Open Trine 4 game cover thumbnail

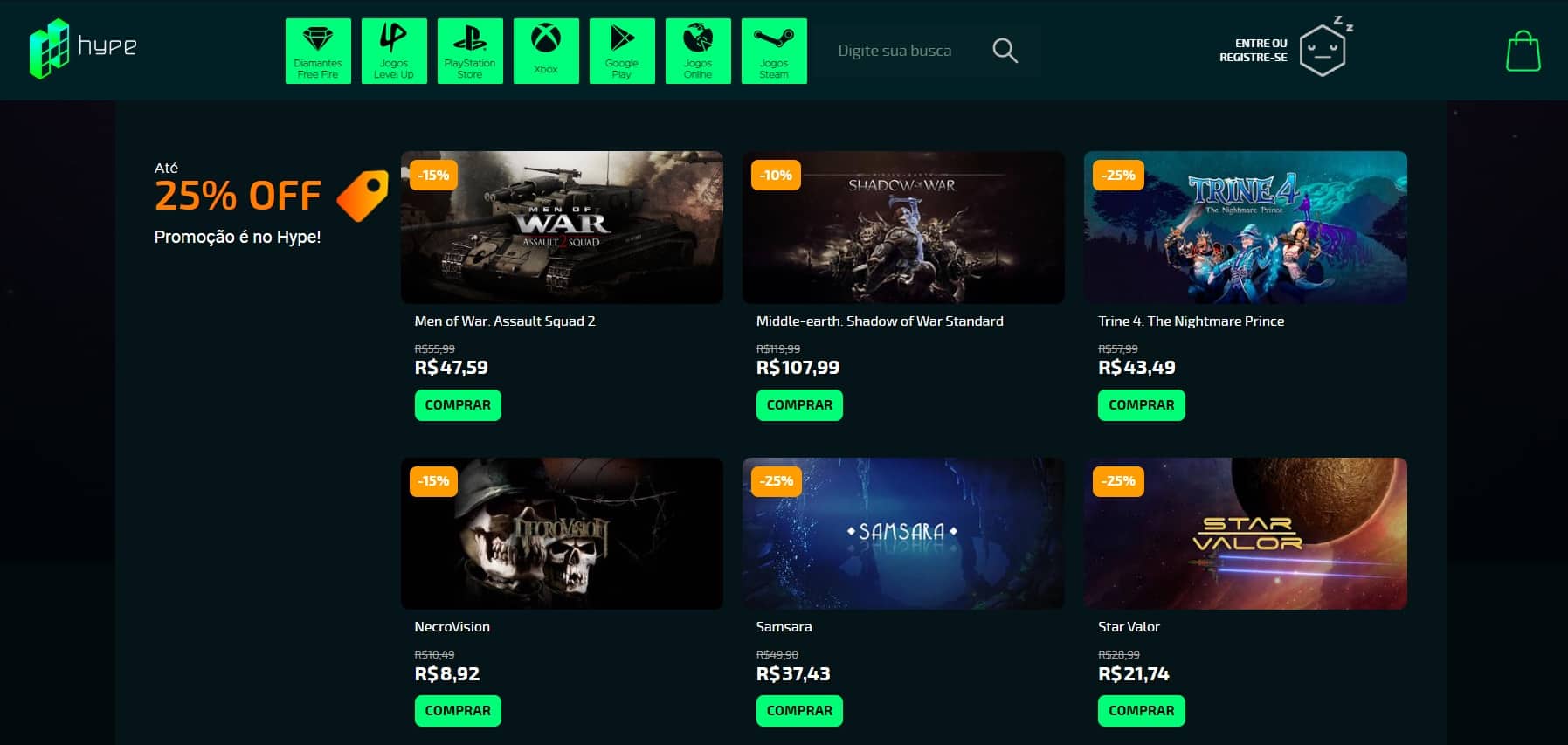(1245, 227)
